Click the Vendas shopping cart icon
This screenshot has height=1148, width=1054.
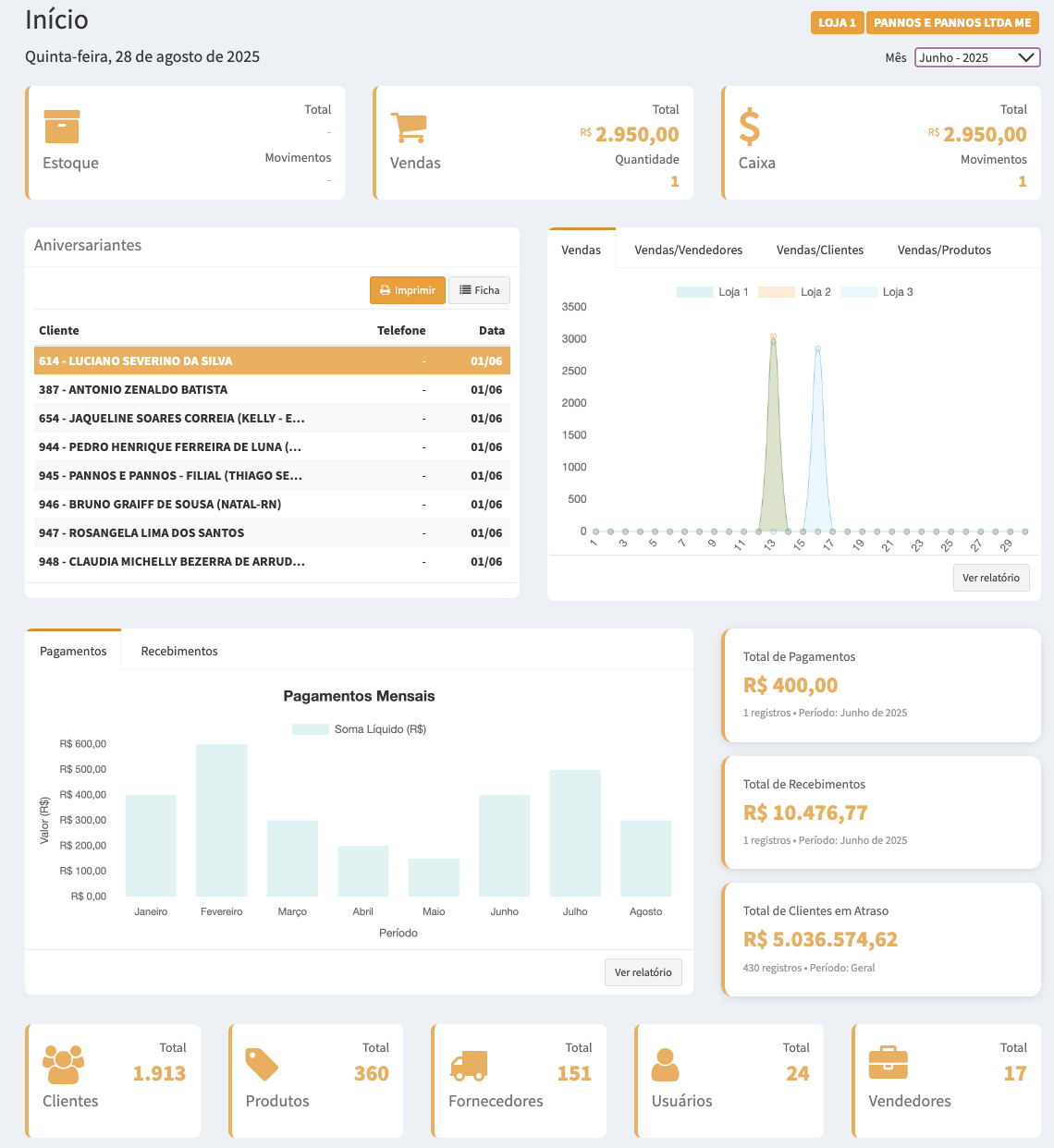tap(409, 128)
